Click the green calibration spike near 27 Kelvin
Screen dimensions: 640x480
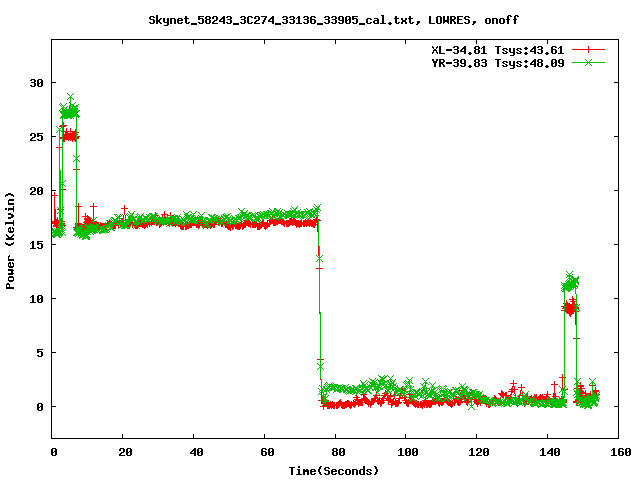pos(69,111)
